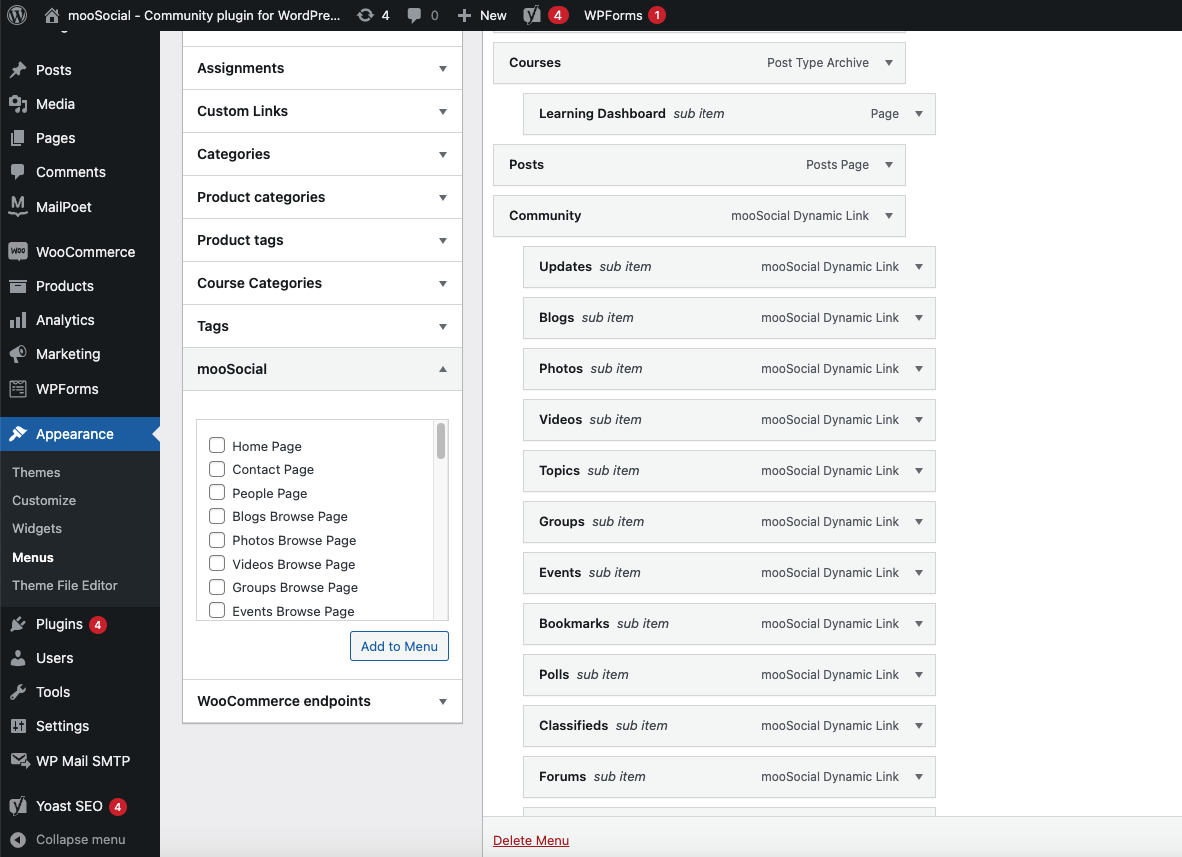Click the WordPress logo in admin bar
1182x857 pixels.
[x=17, y=15]
